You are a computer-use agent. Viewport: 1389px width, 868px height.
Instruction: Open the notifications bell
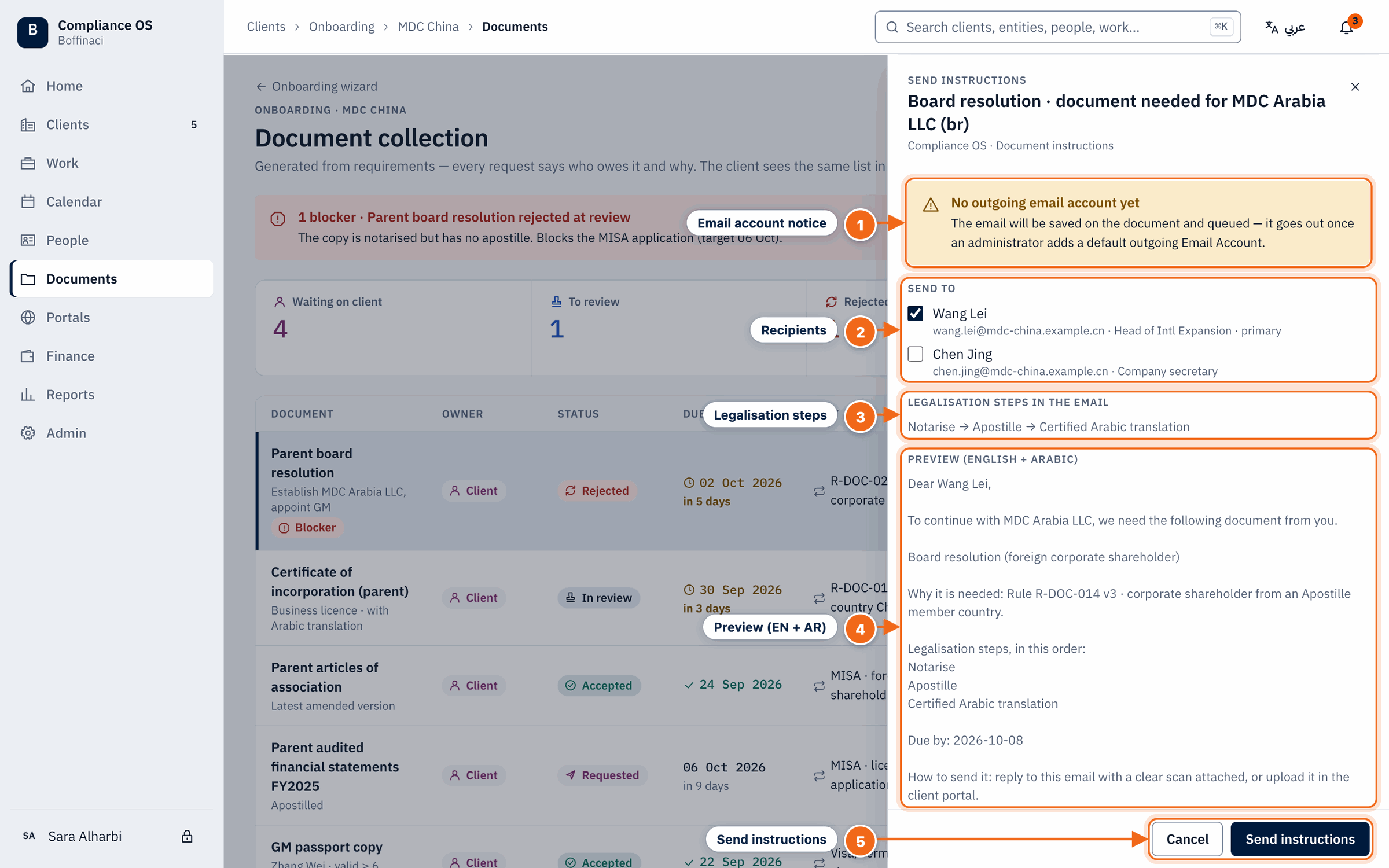[1347, 27]
